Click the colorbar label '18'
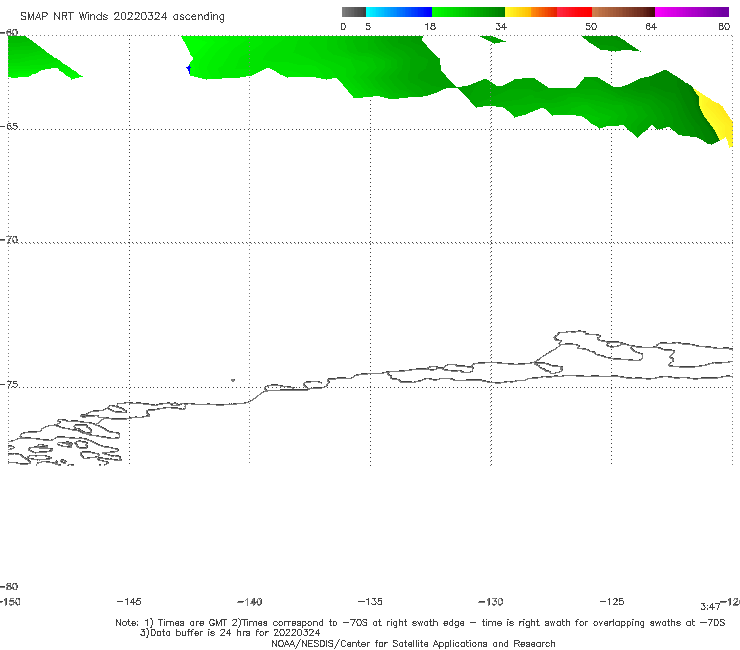 [x=430, y=26]
